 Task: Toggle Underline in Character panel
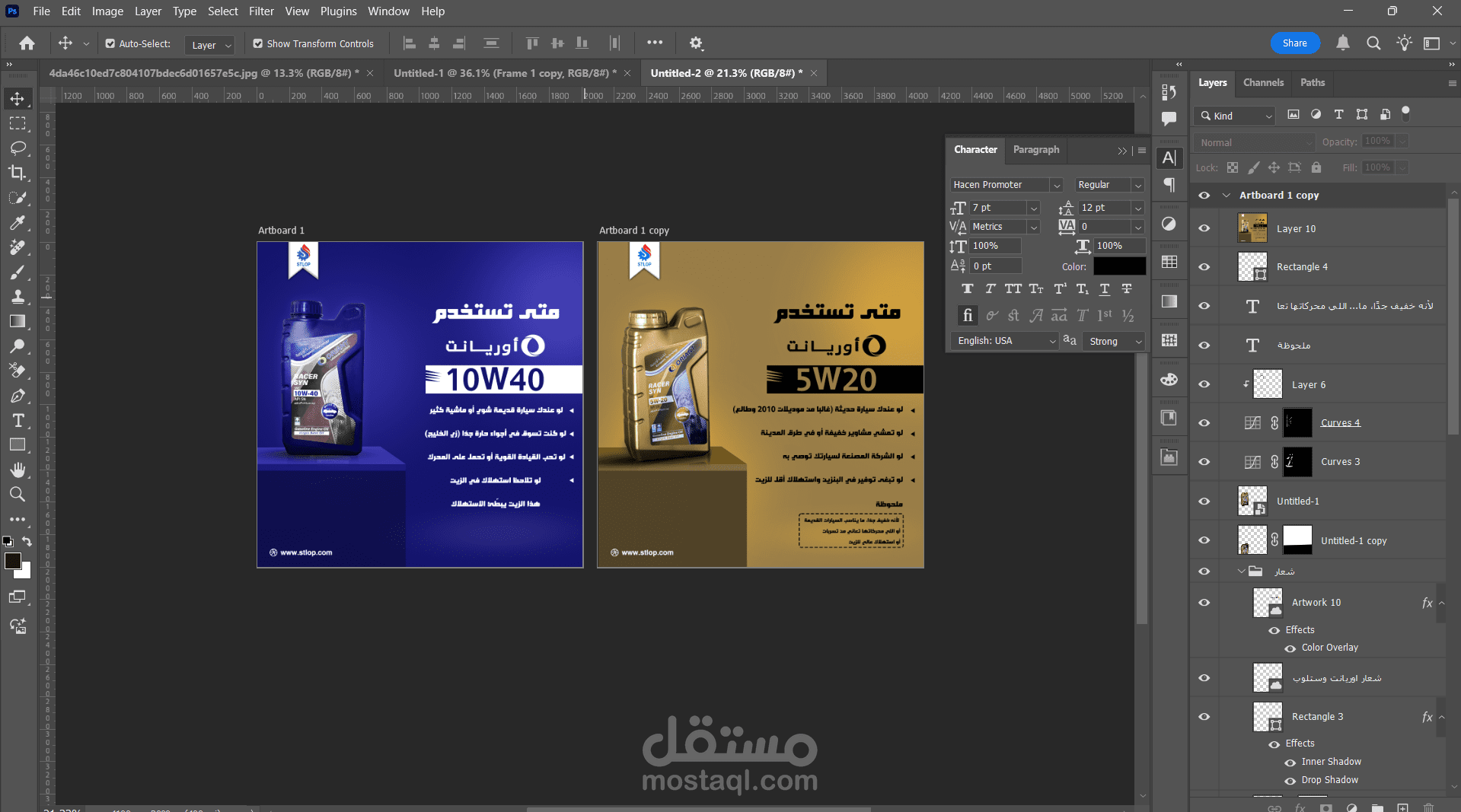click(1105, 289)
